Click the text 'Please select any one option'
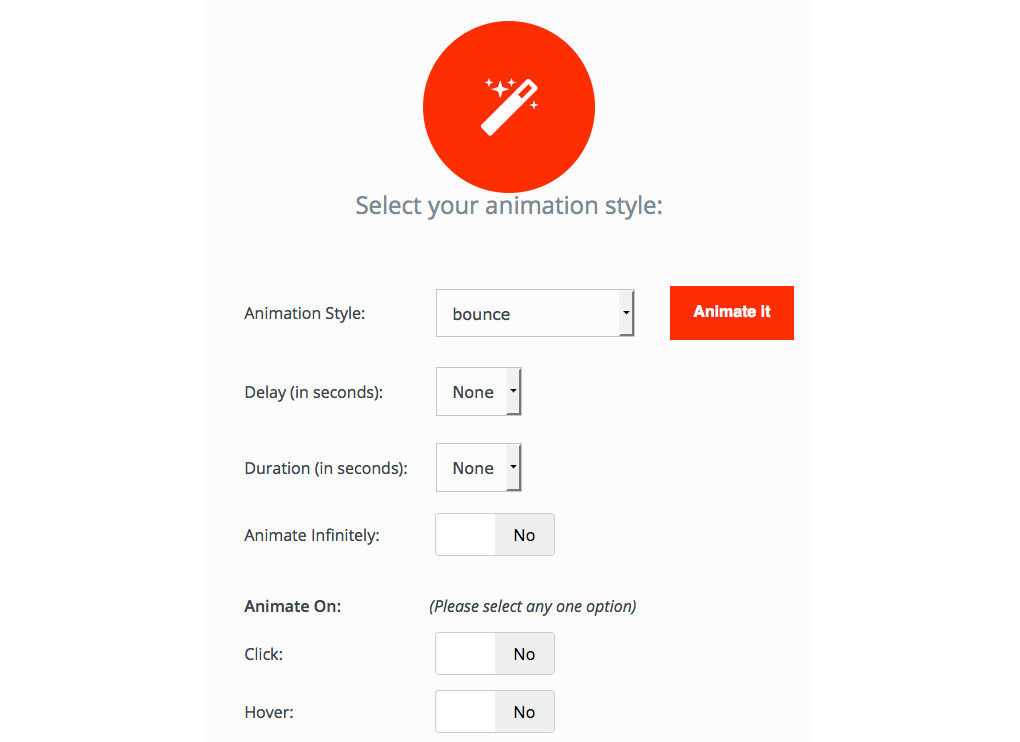 (534, 606)
